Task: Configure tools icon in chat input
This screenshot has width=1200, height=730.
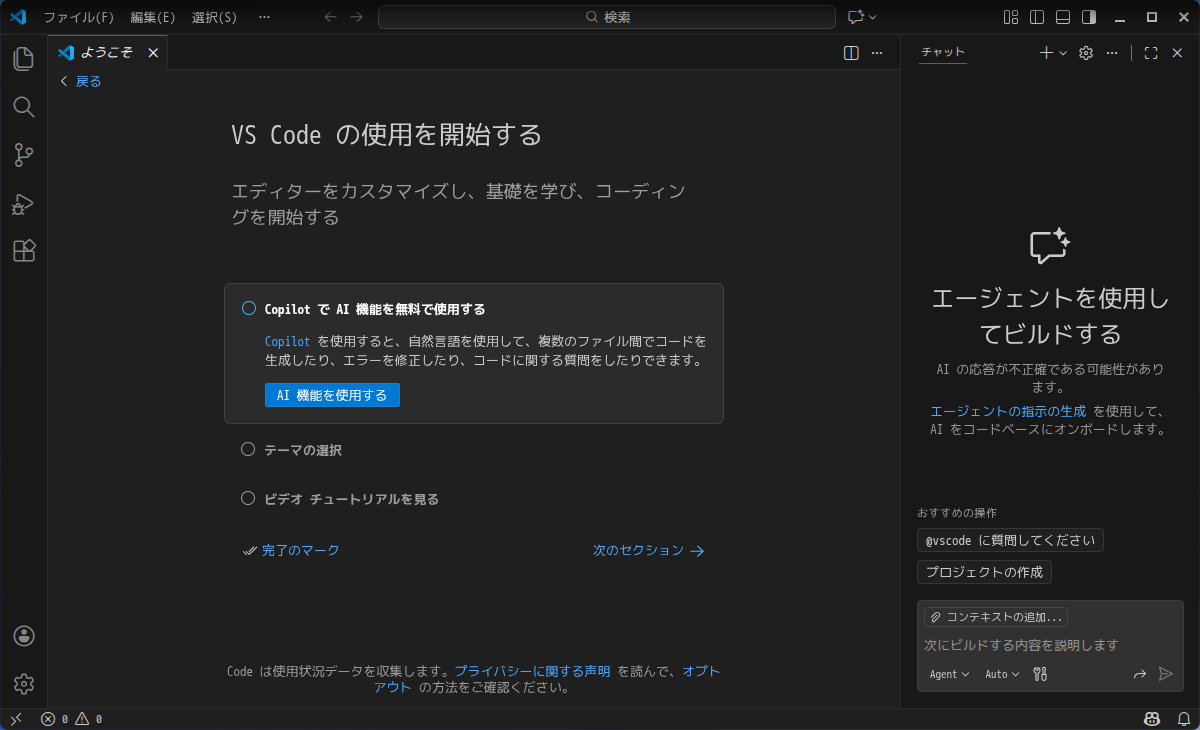Action: 1040,674
